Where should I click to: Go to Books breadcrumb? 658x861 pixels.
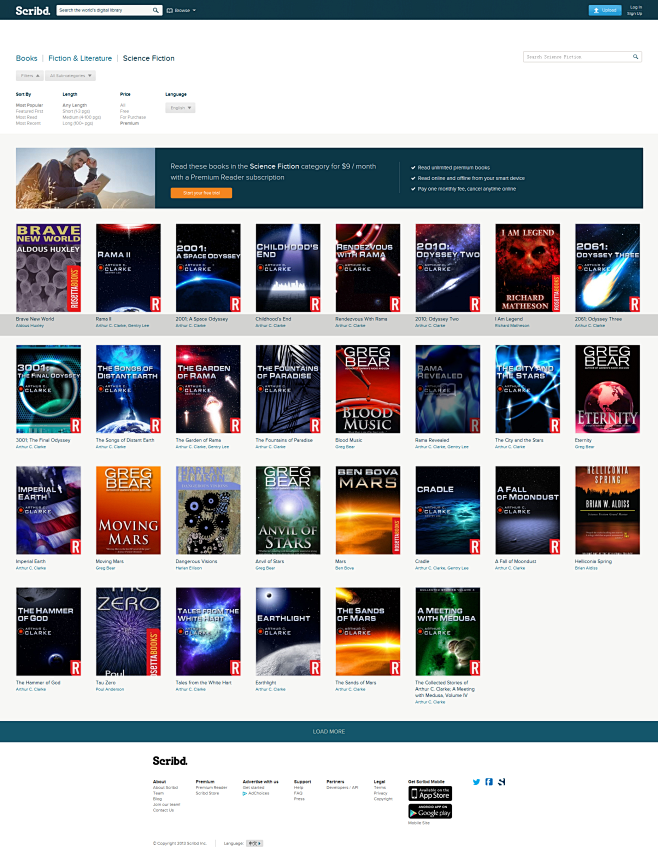[x=26, y=58]
